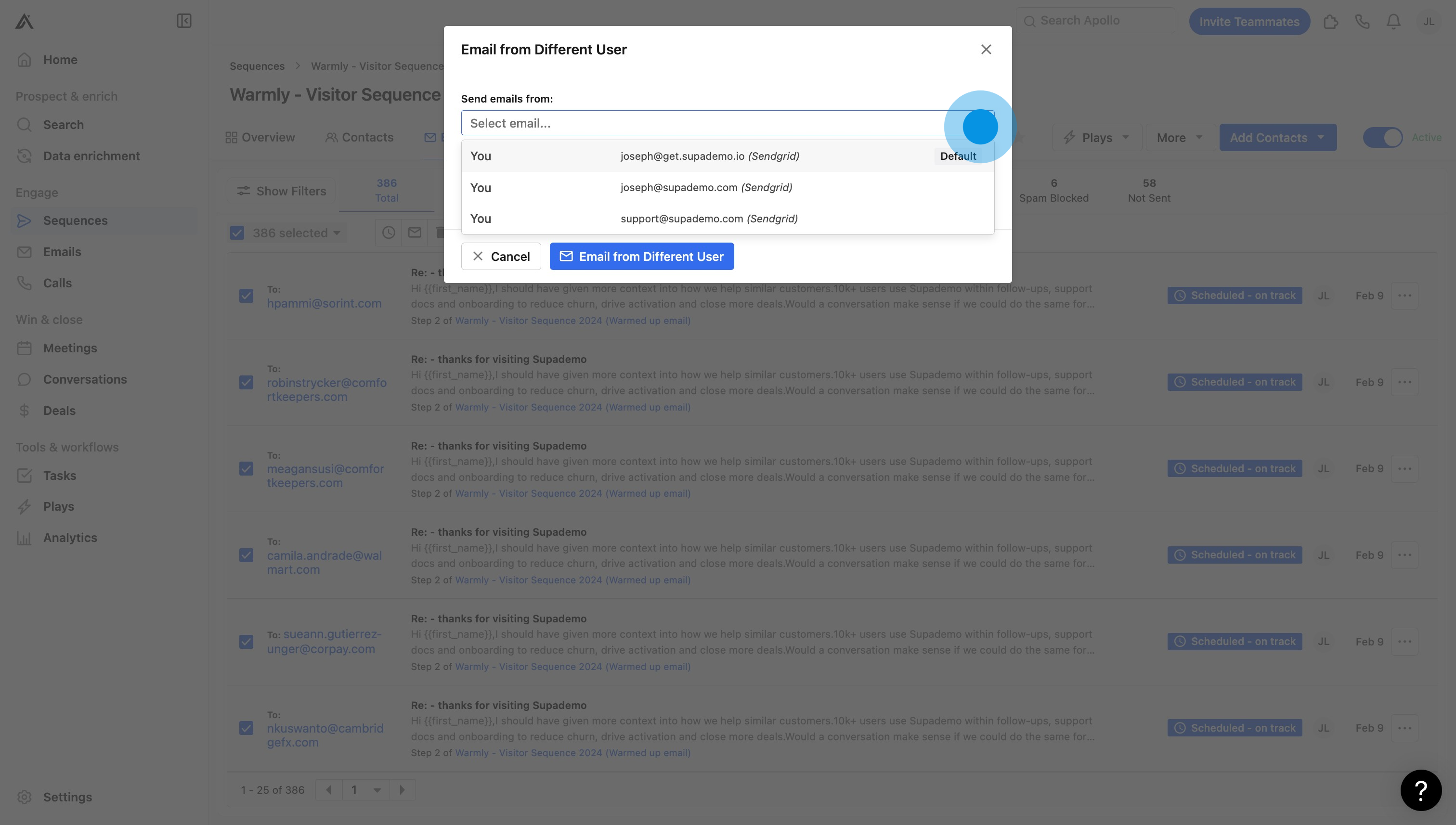Viewport: 1456px width, 825px height.
Task: Open notifications bell icon
Action: [x=1393, y=22]
